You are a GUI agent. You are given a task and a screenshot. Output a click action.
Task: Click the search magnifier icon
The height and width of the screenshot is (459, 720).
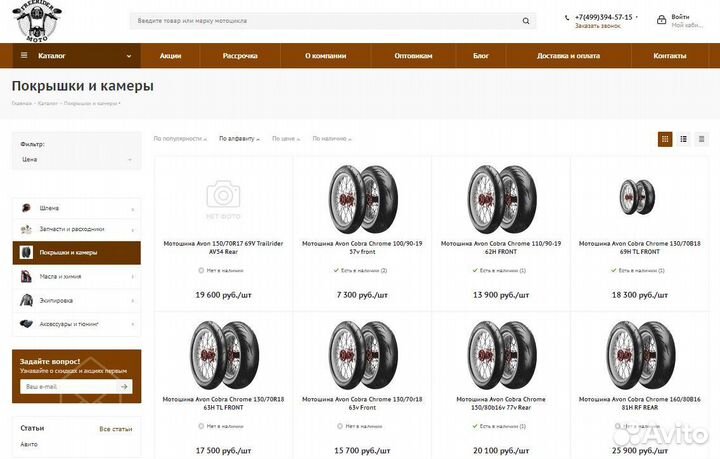526,21
